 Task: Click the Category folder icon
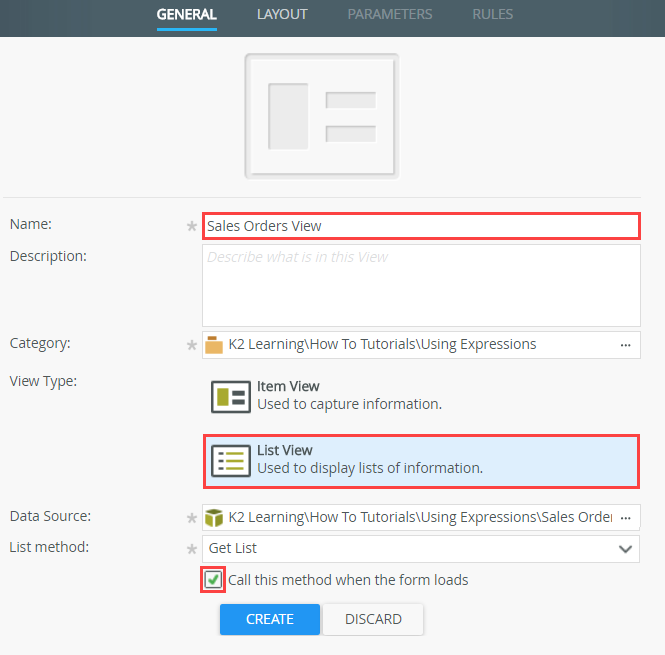[x=214, y=345]
